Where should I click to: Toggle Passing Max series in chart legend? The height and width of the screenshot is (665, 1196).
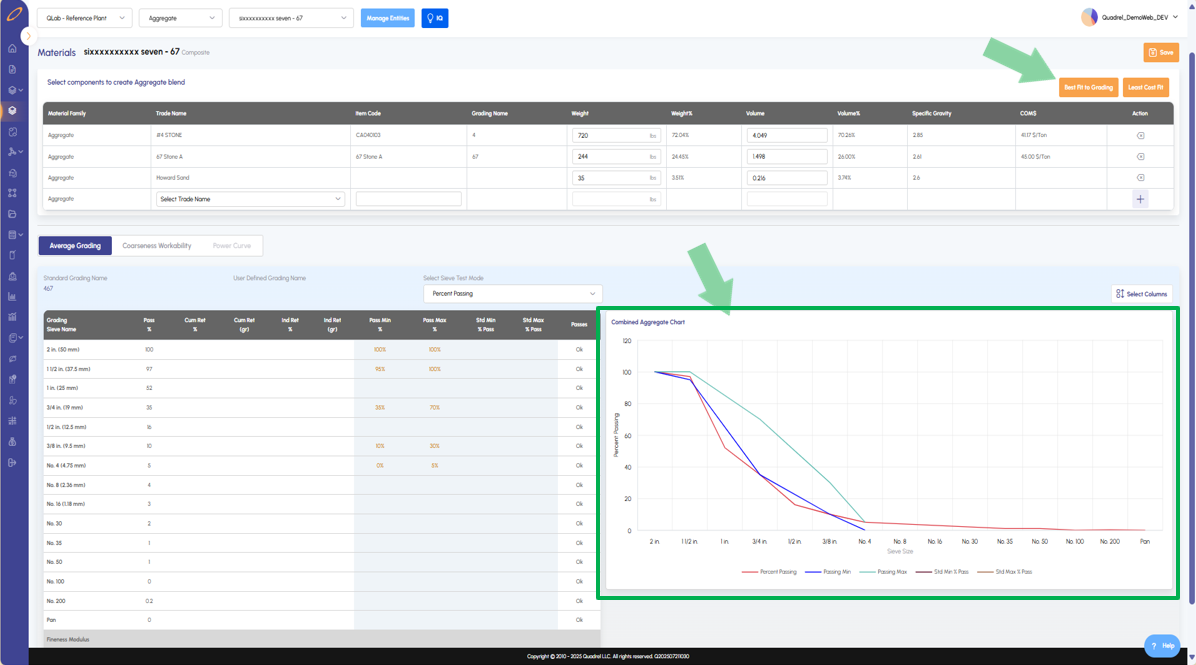[x=886, y=572]
